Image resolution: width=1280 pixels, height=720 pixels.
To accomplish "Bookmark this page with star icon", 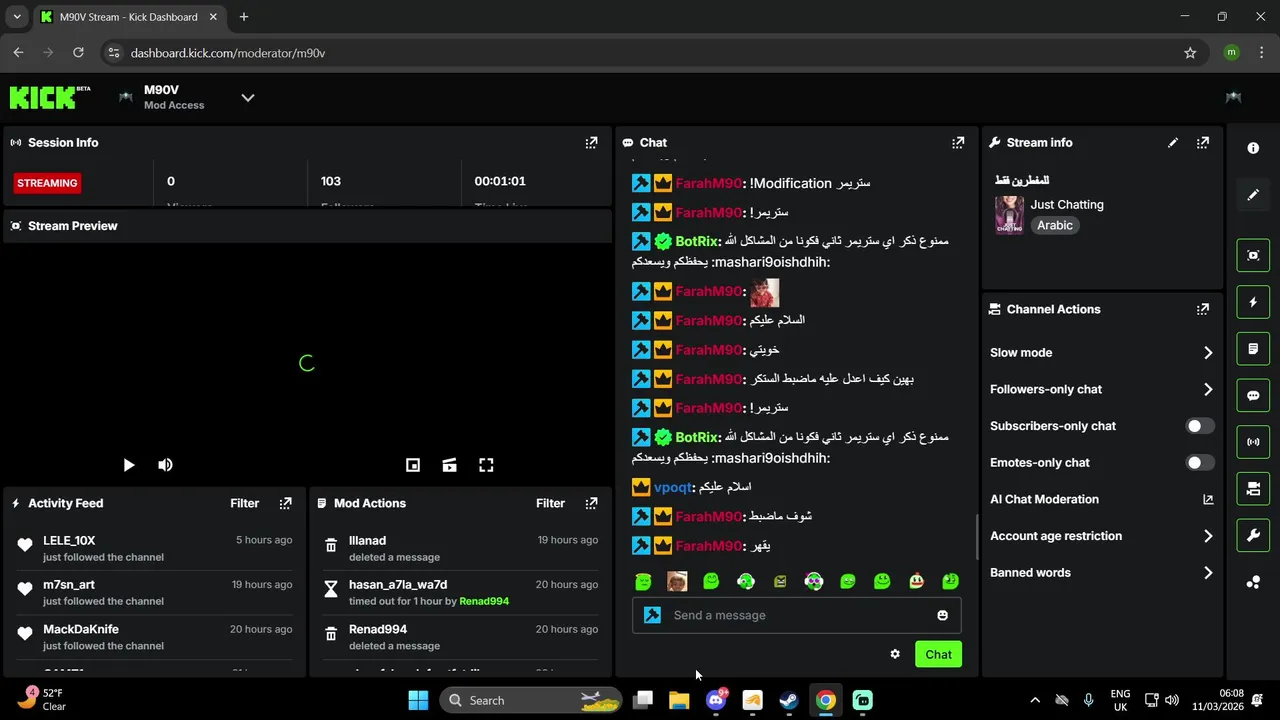I will [1190, 53].
